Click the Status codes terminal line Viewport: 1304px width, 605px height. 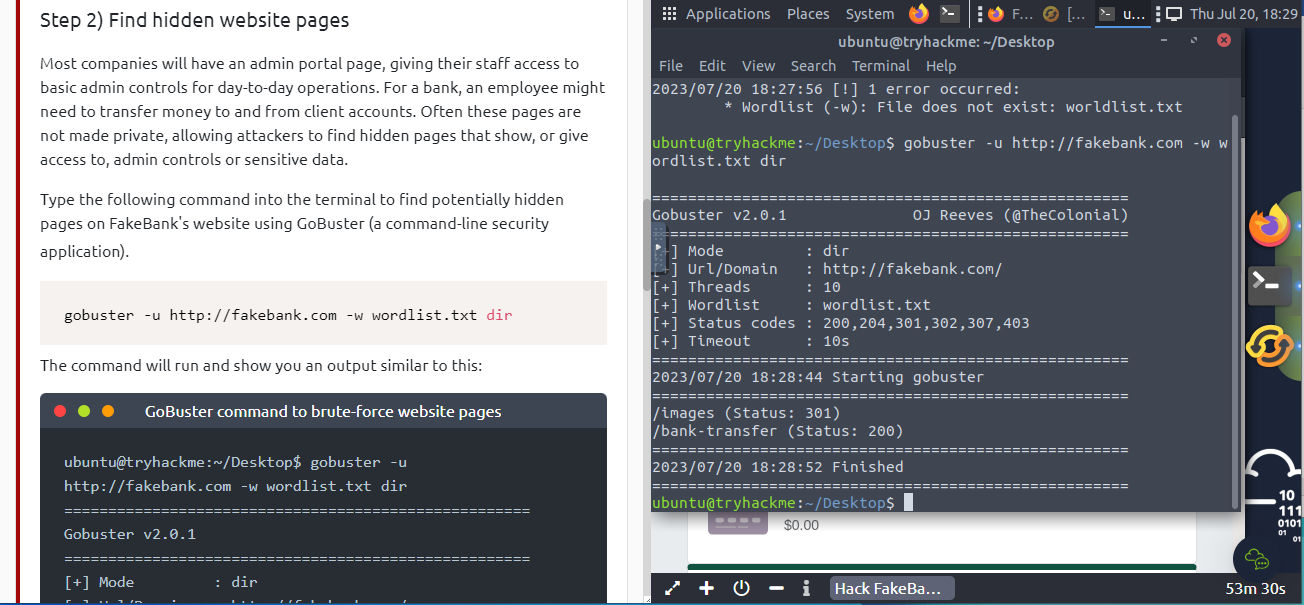pos(840,323)
